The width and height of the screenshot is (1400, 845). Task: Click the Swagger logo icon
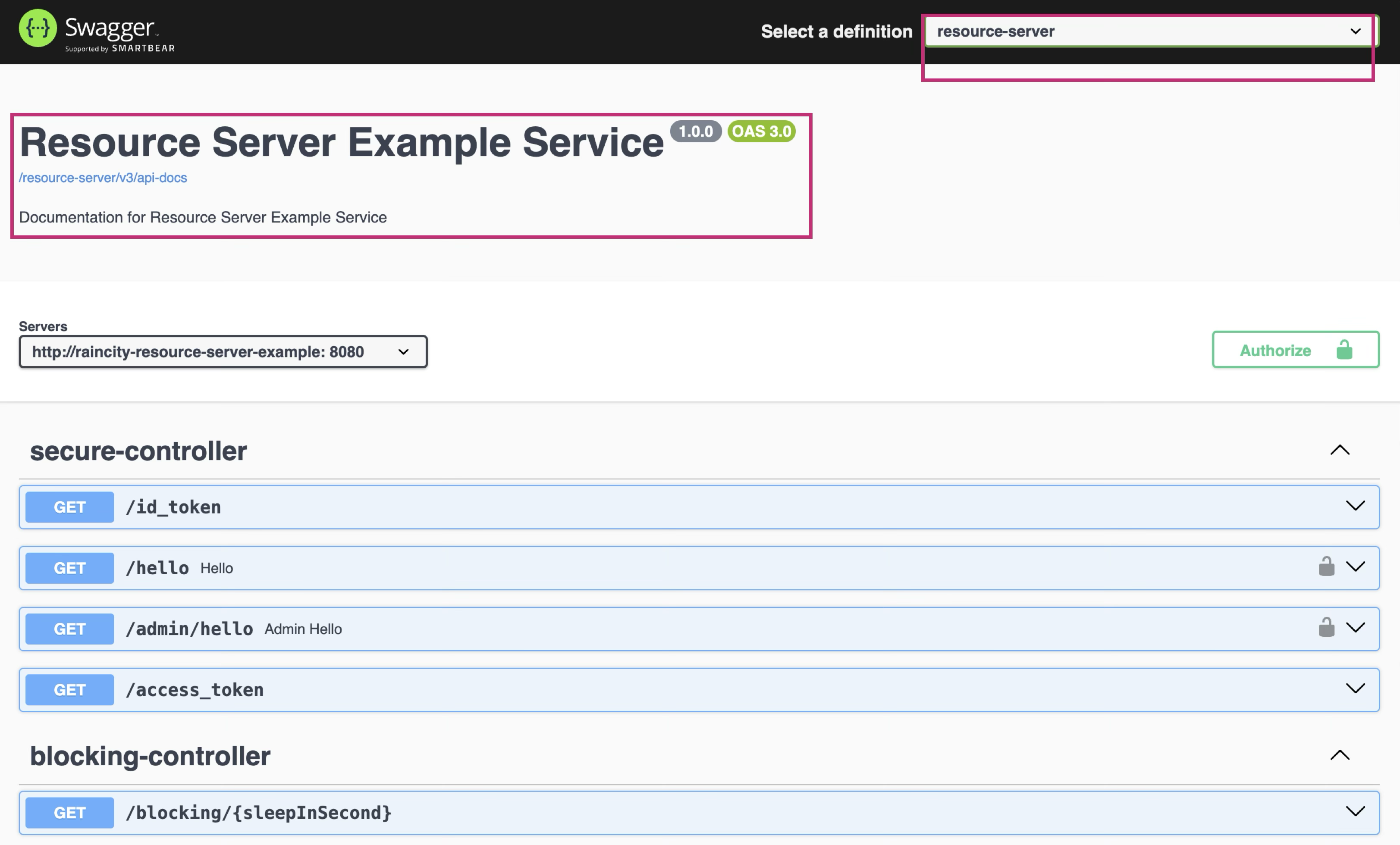pos(38,28)
